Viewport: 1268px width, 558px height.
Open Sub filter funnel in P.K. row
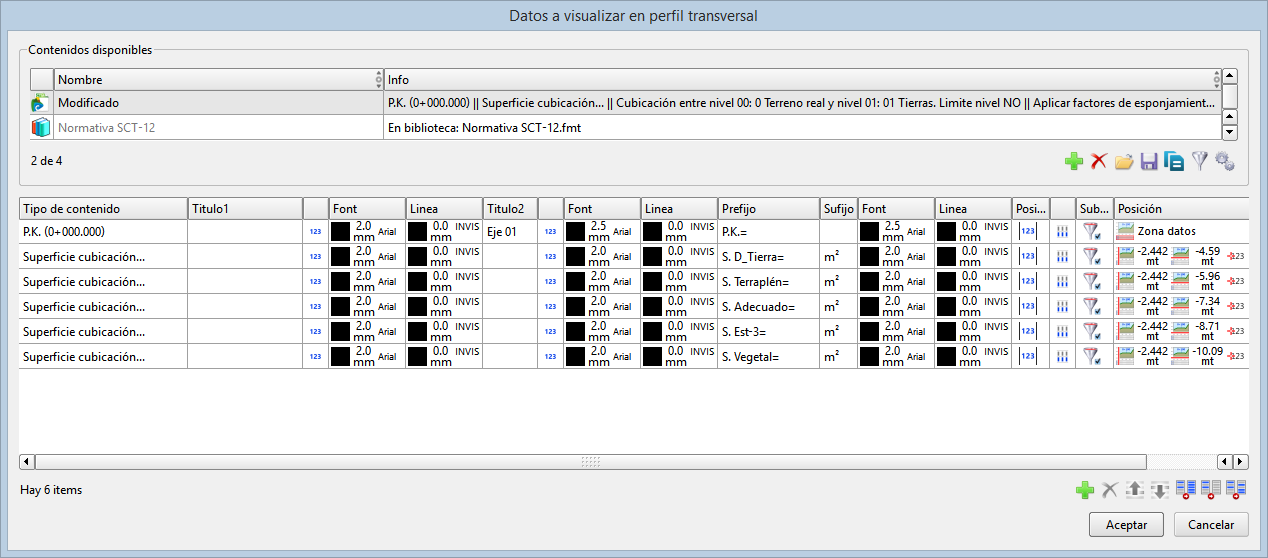click(x=1092, y=231)
